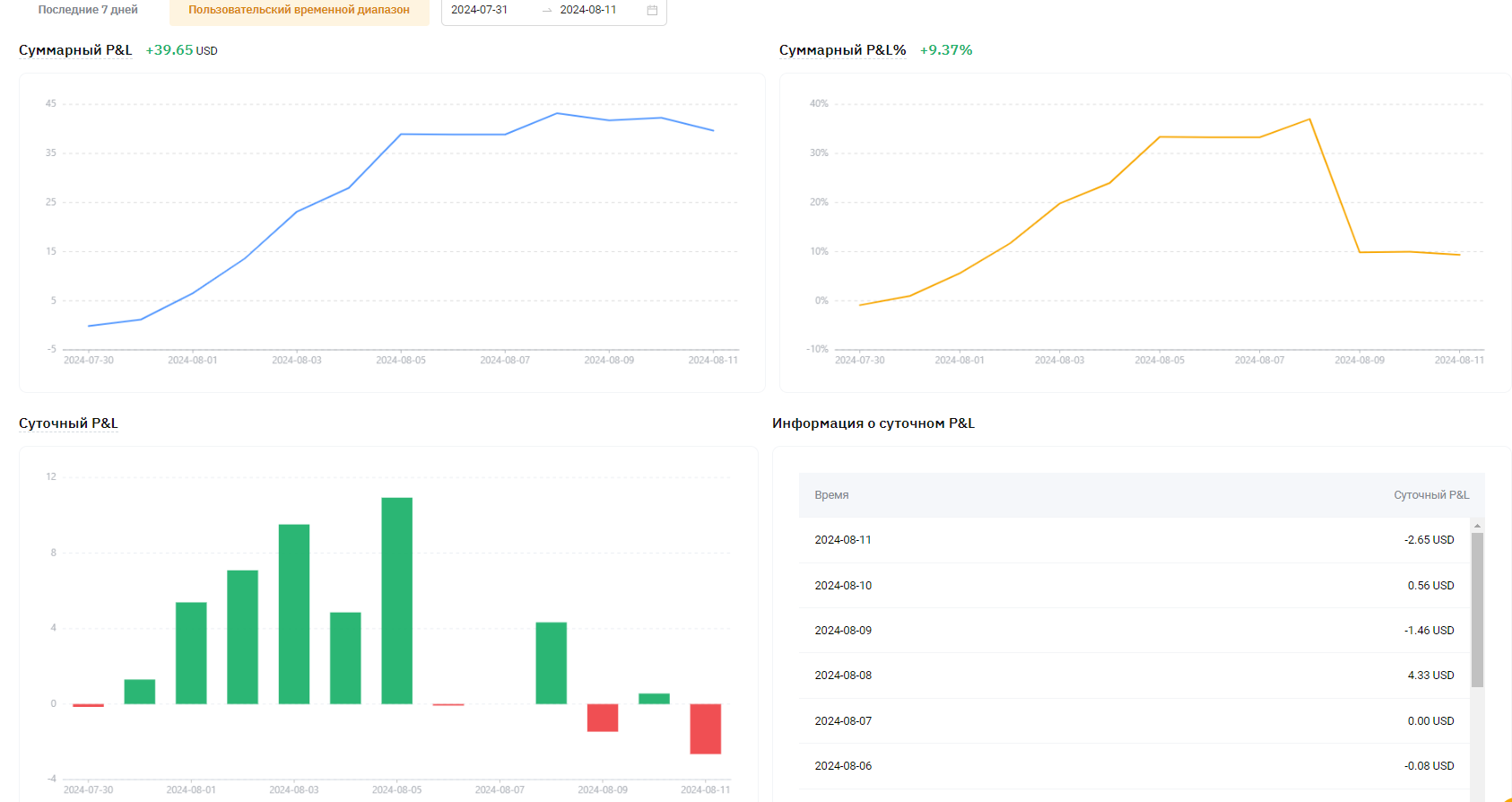The image size is (1512, 802).
Task: Click the red bar for 2024-08-11
Action: pos(705,728)
